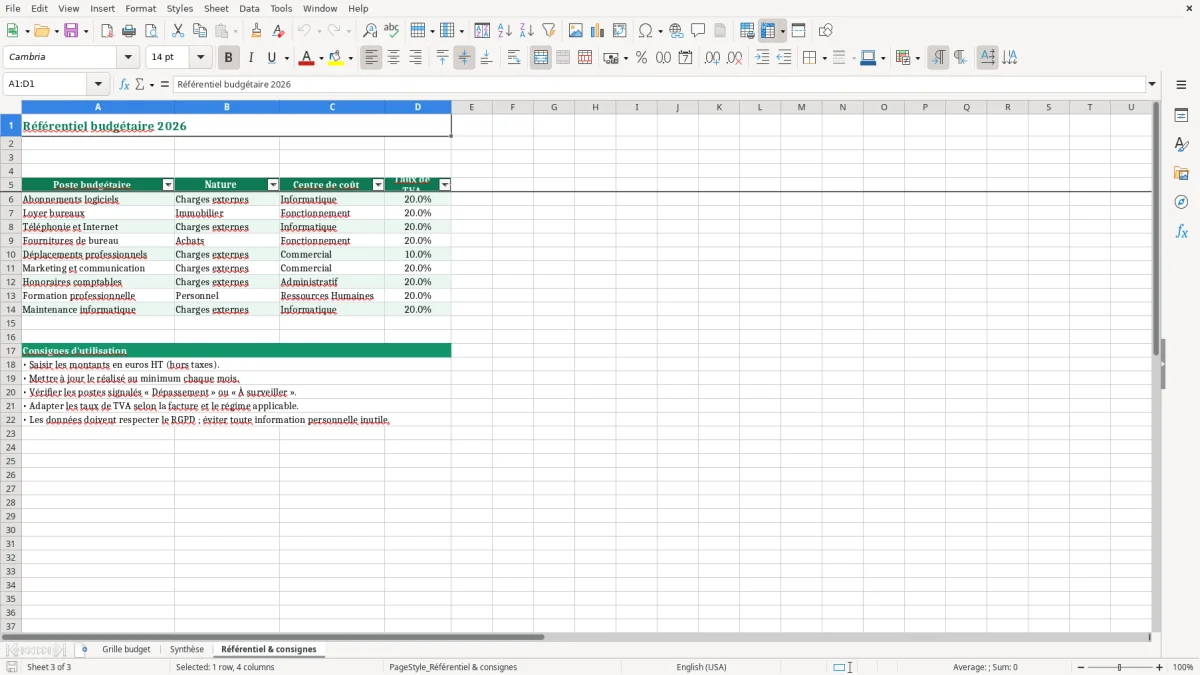Click English (USA) language in status bar

point(701,667)
